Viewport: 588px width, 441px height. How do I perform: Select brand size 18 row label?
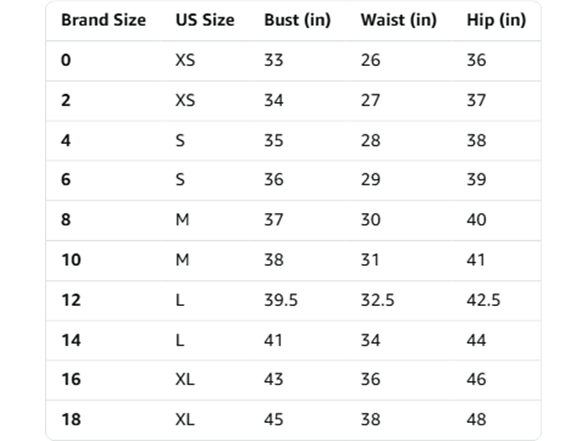point(71,419)
